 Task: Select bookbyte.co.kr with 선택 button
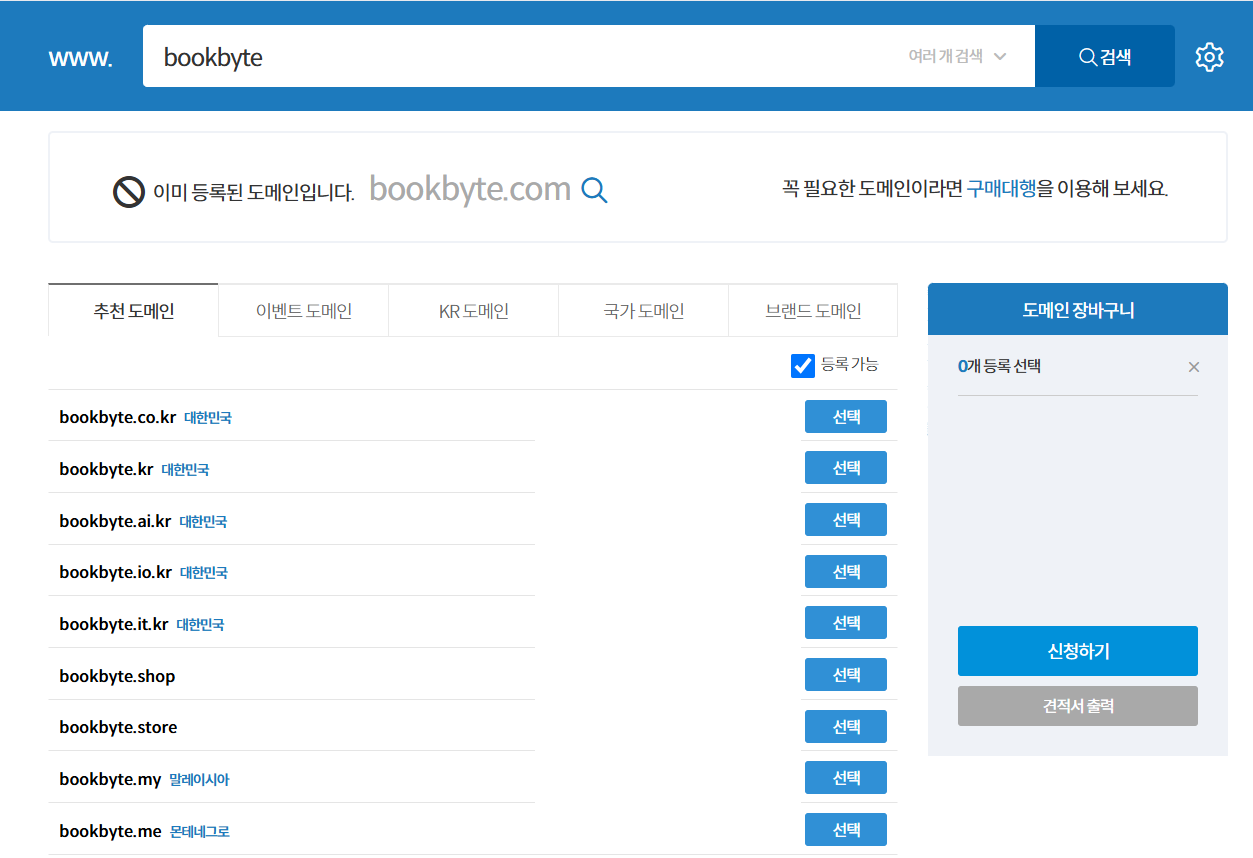pyautogui.click(x=846, y=417)
